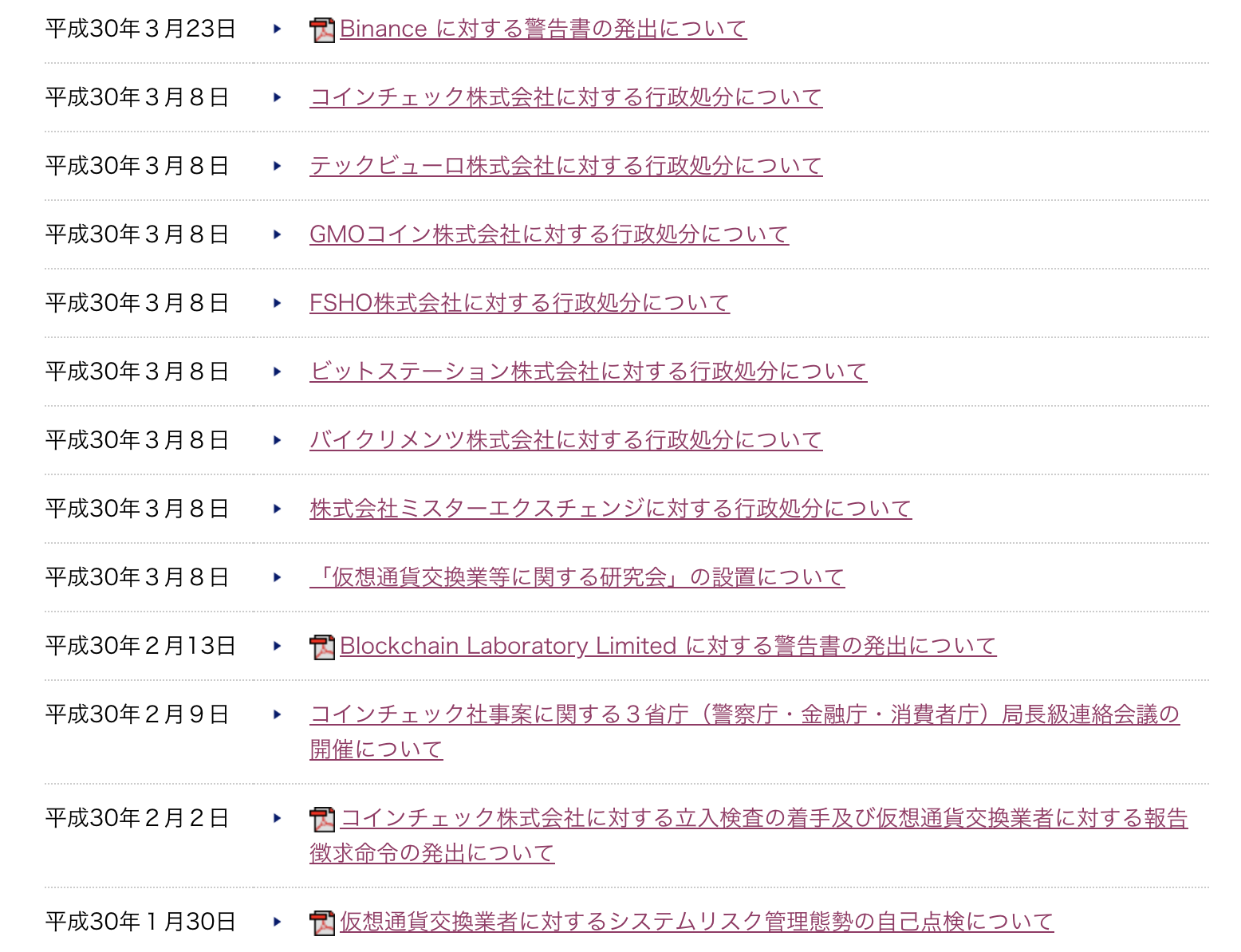
Task: Open Blockchain Laboratory Limited warning document link
Action: pos(668,646)
